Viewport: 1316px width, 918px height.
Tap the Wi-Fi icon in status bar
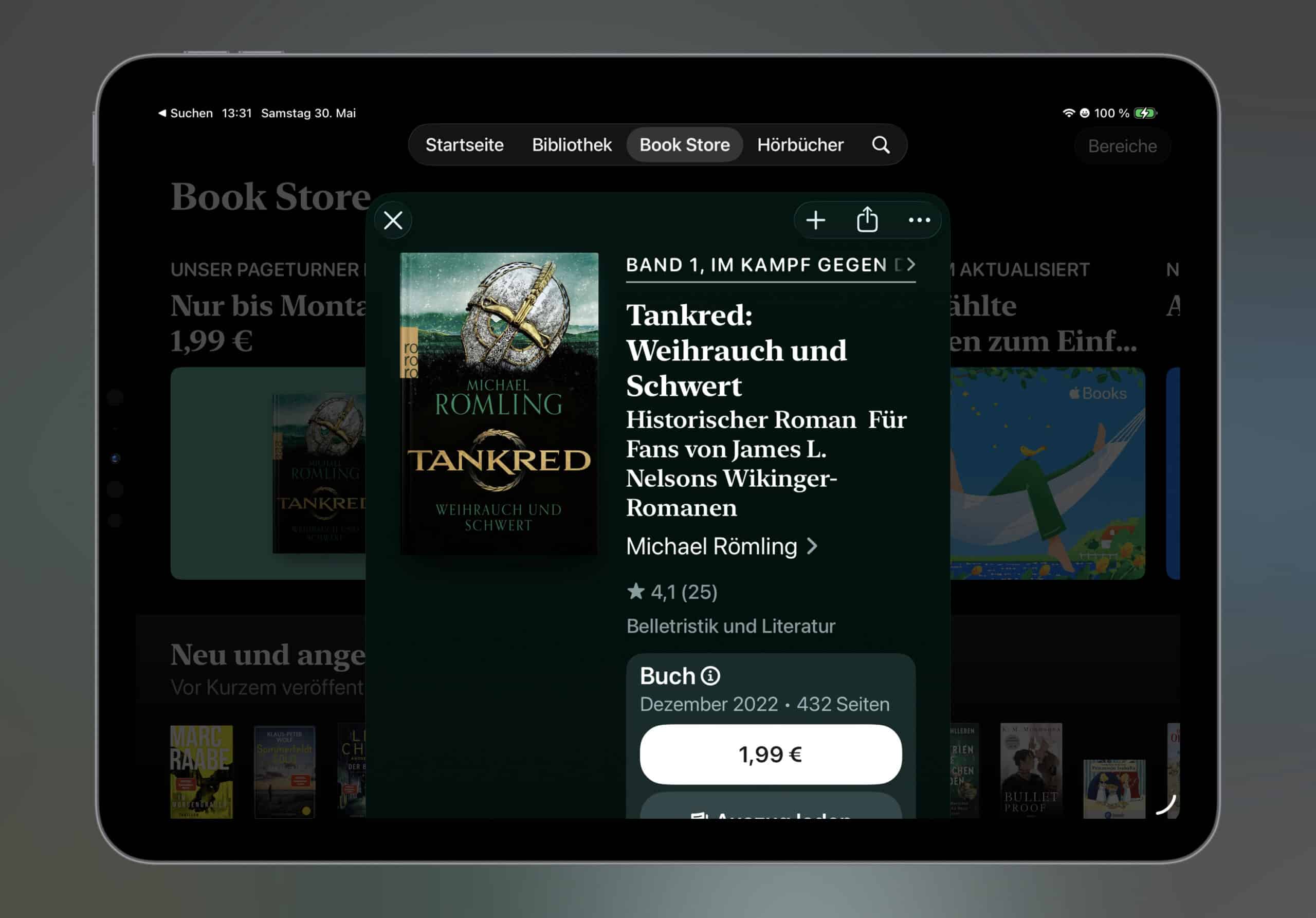point(1068,113)
